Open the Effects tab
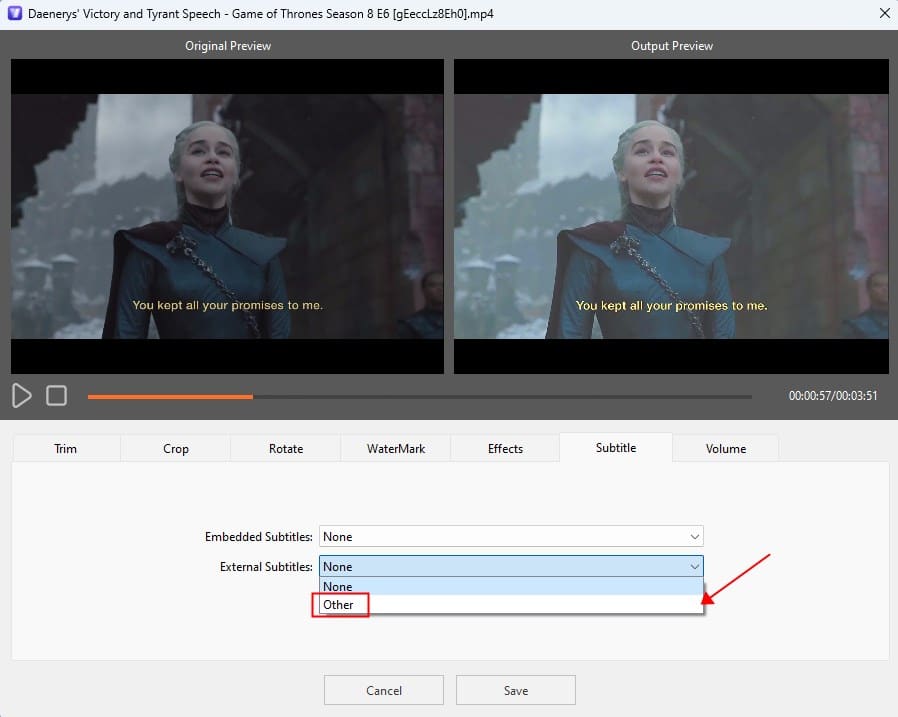The image size is (898, 717). tap(505, 448)
